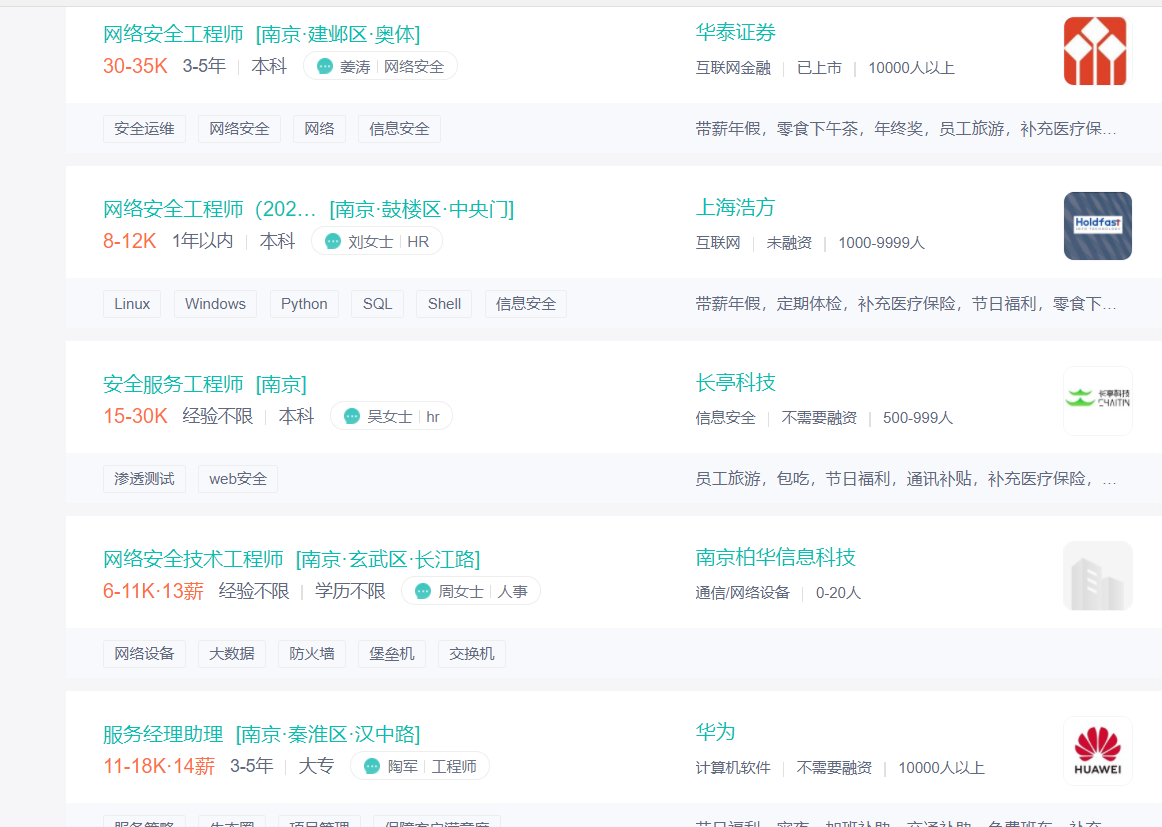Open 网络安全工程师 job in 建邺区·奥体

pos(261,34)
